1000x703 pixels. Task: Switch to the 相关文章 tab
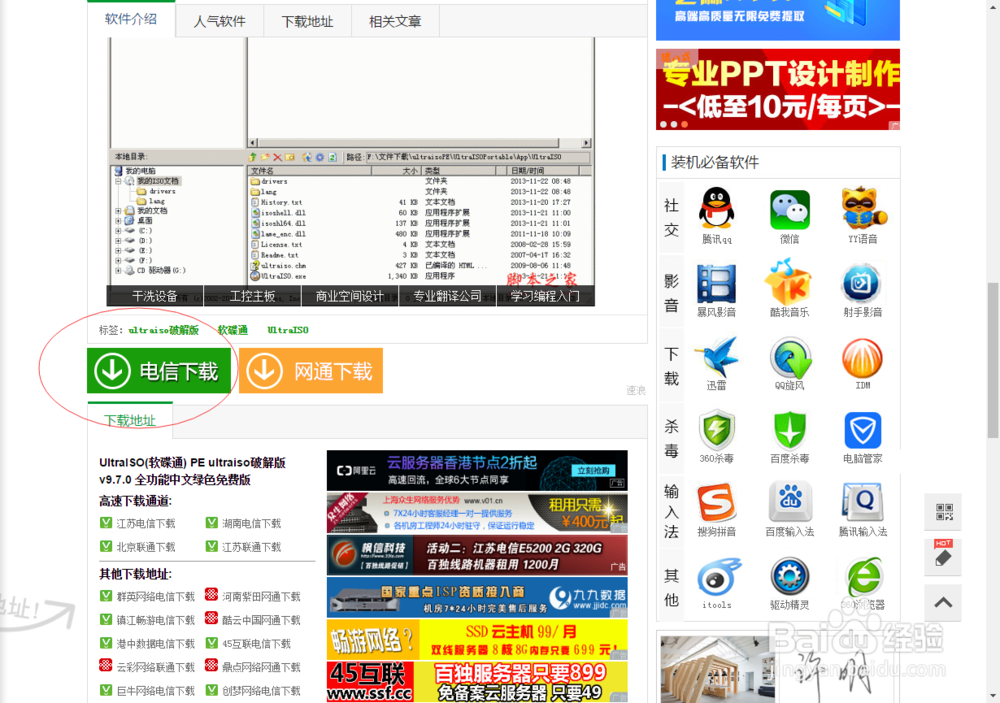coord(395,21)
